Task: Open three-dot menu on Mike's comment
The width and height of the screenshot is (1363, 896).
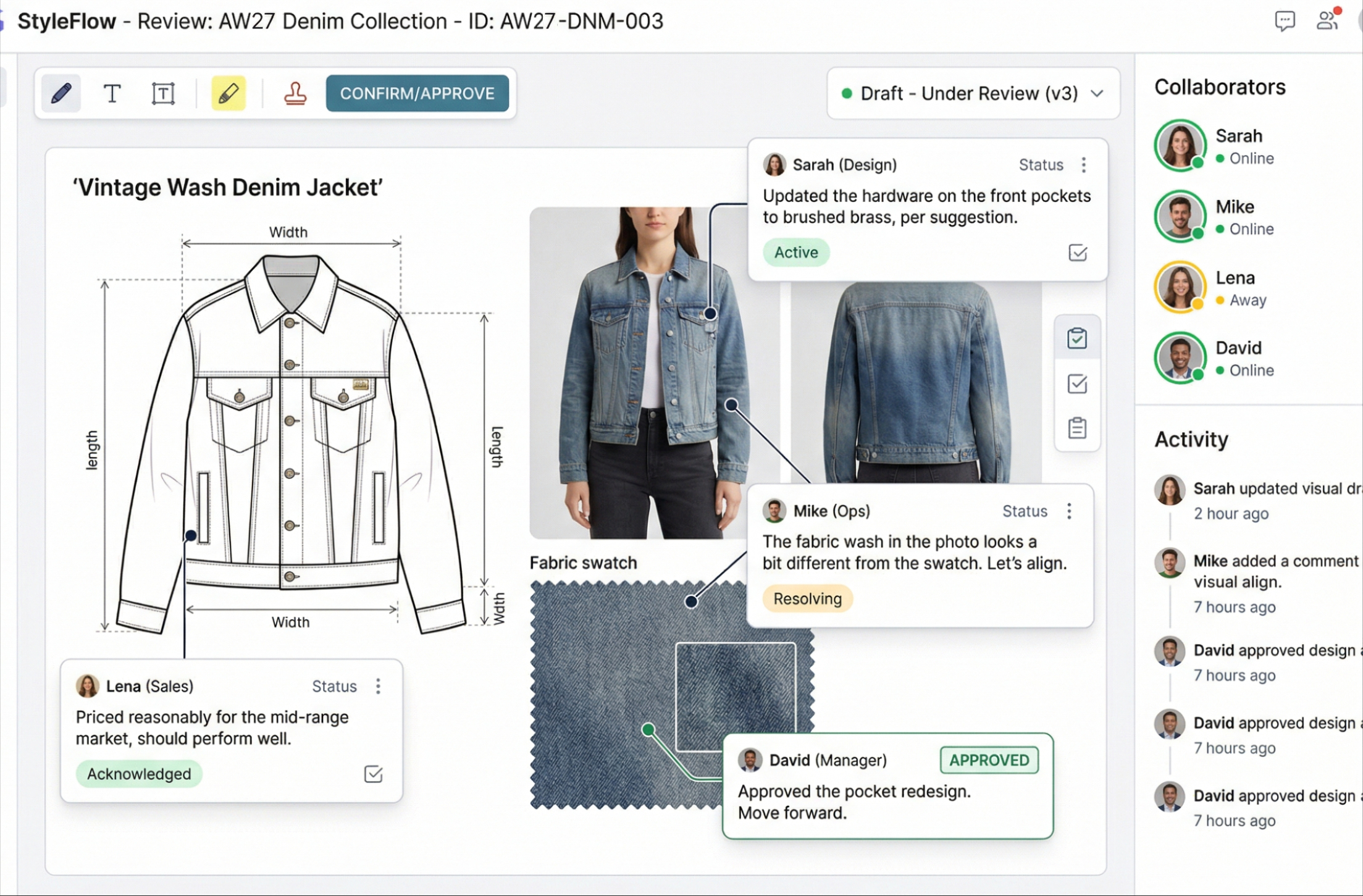Action: 1069,511
